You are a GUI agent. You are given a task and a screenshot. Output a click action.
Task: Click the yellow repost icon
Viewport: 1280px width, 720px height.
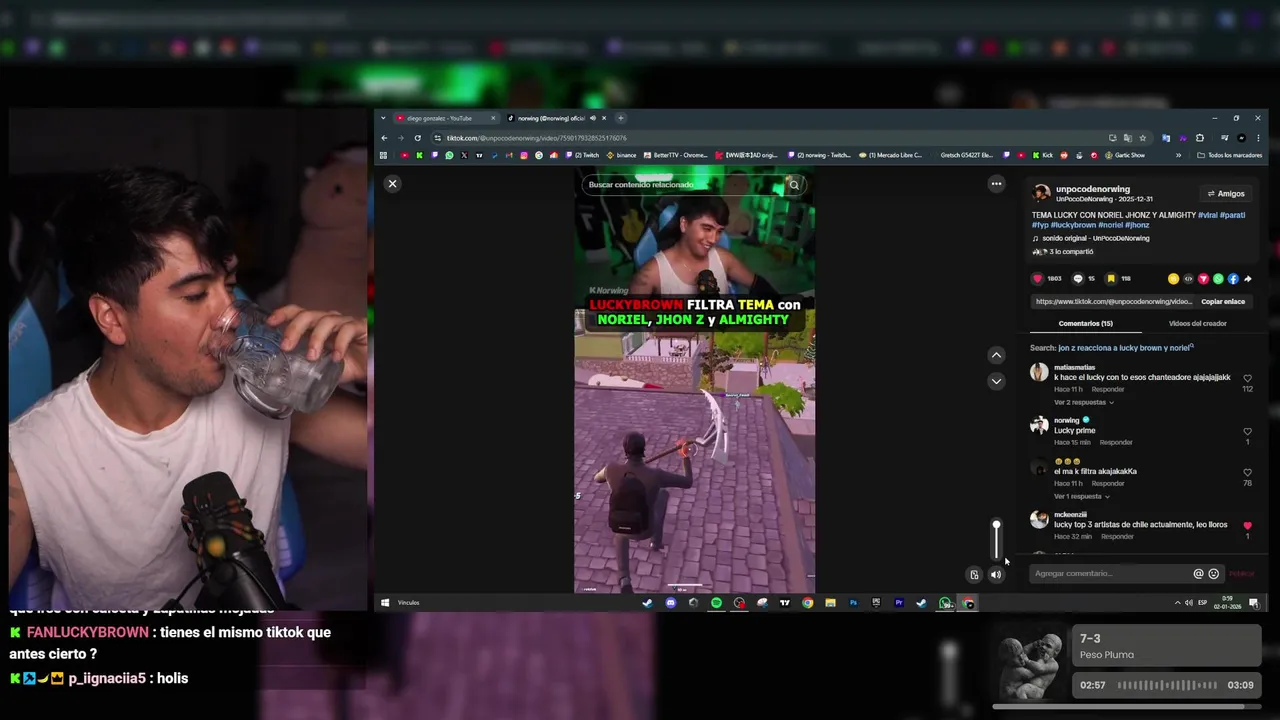1173,279
